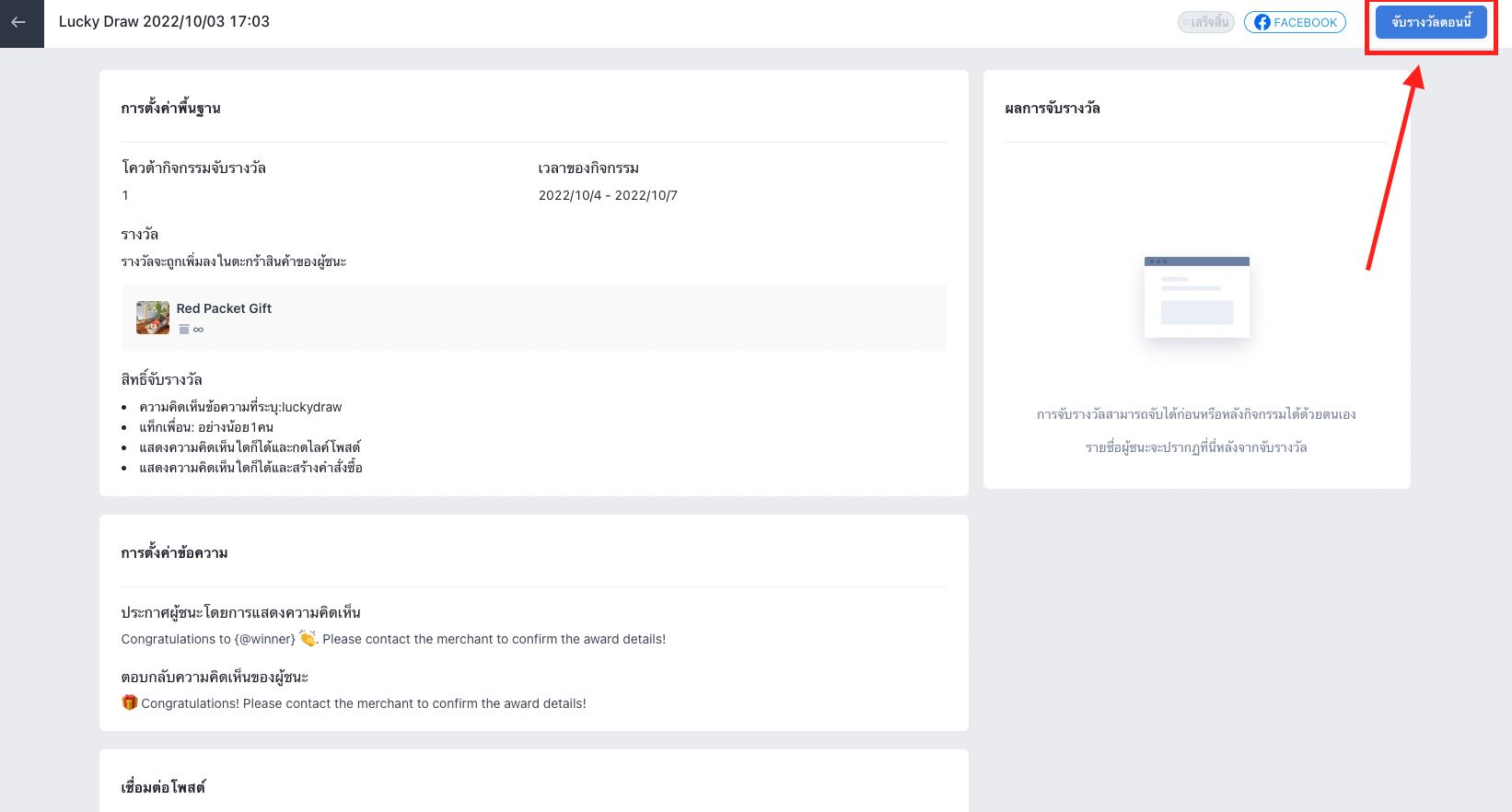Image resolution: width=1512 pixels, height=812 pixels.
Task: Click the activity date range 2022/10/4 - 2022/10/7
Action: pyautogui.click(x=608, y=195)
